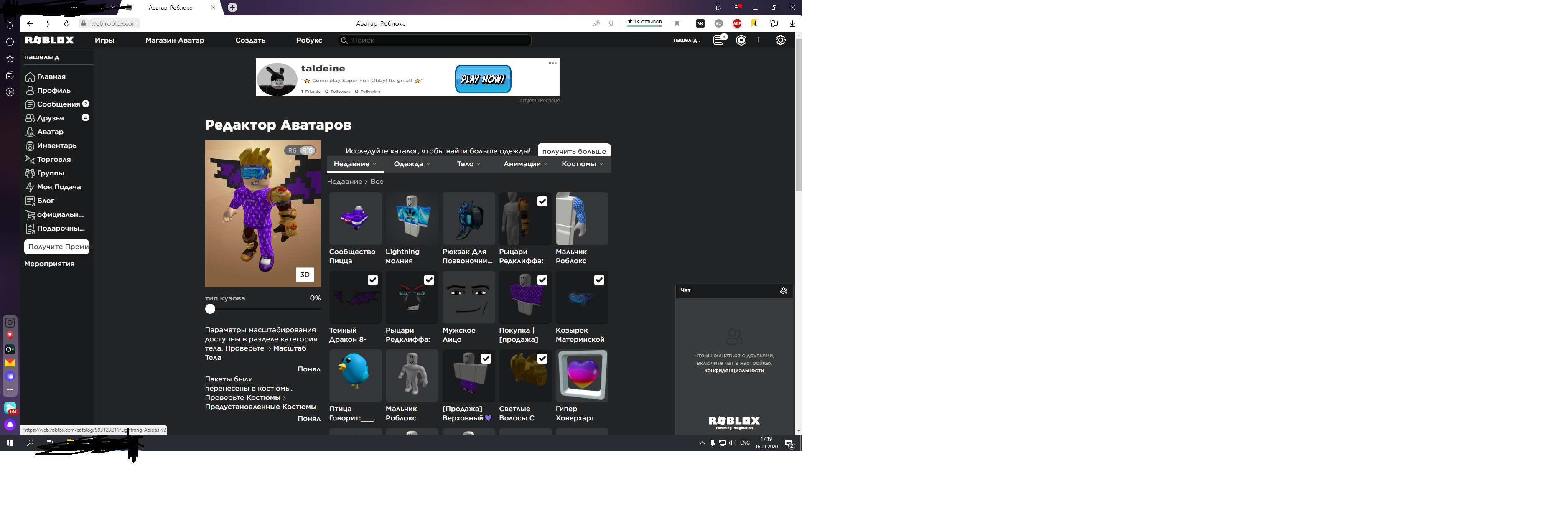Click the VK extension icon

click(x=700, y=24)
